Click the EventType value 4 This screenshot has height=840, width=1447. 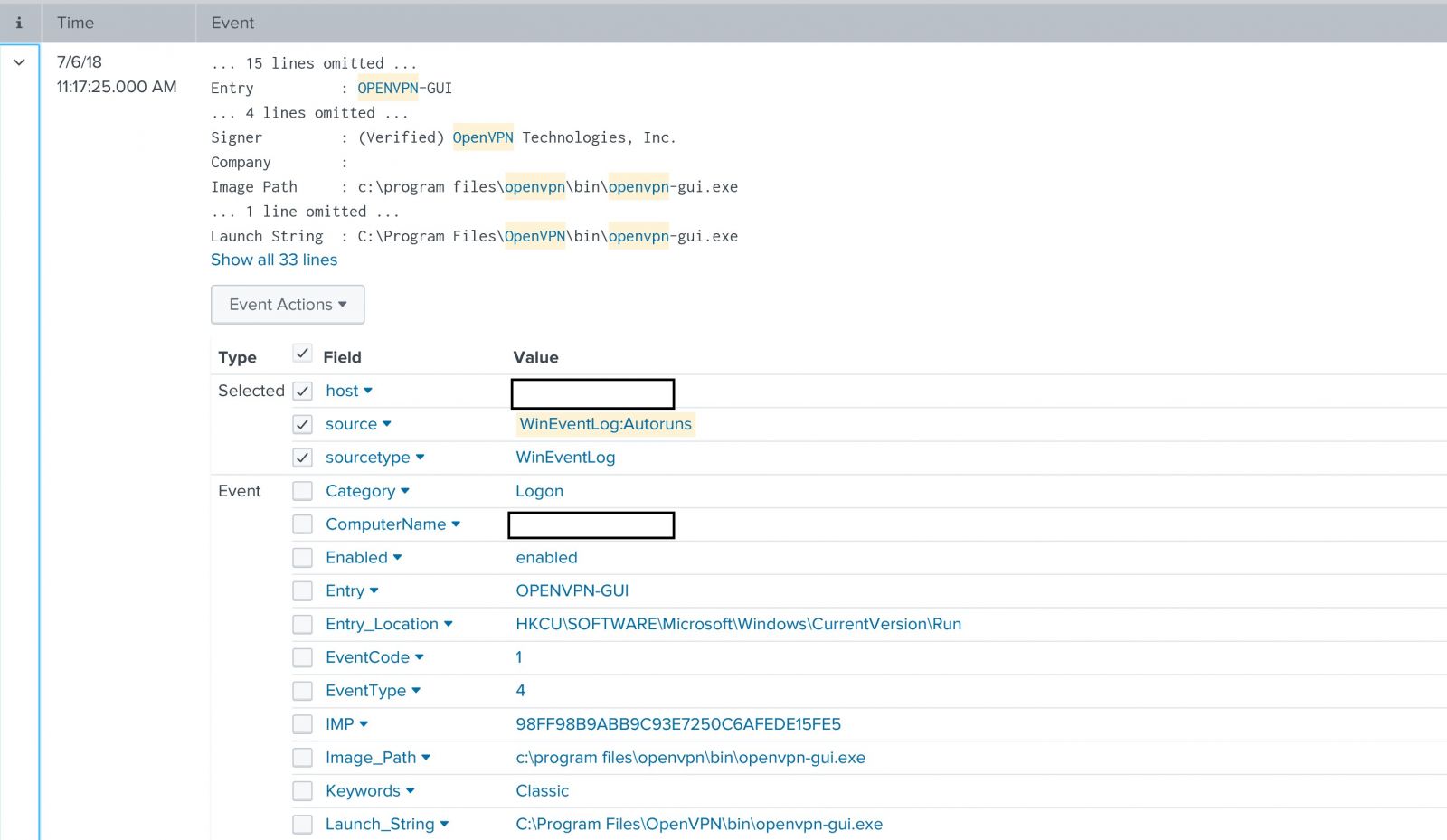click(520, 692)
